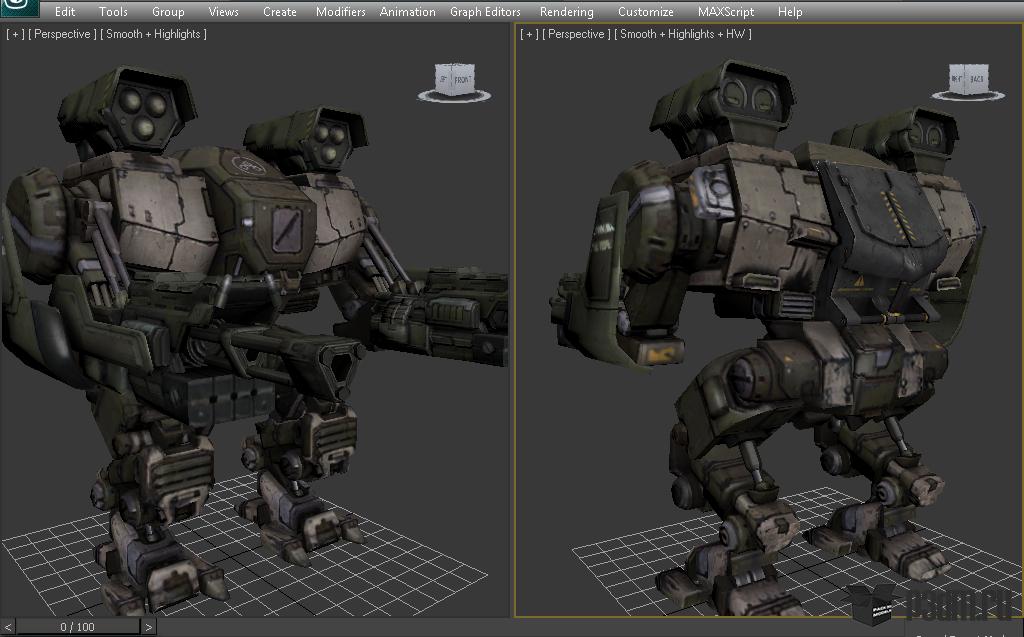Open the Rendering menu
This screenshot has height=637, width=1024.
[x=566, y=12]
